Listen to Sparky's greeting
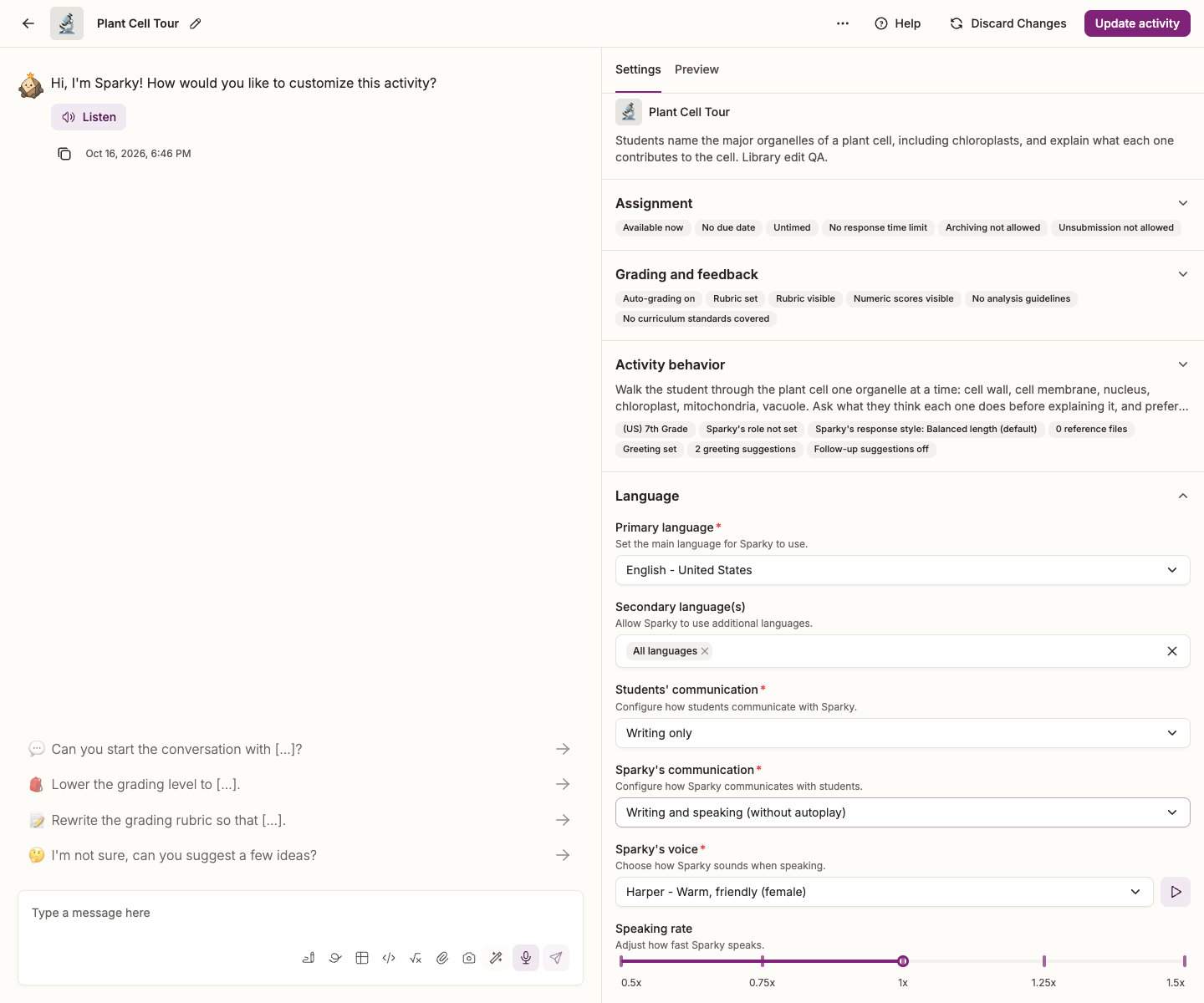This screenshot has height=1003, width=1204. (89, 117)
